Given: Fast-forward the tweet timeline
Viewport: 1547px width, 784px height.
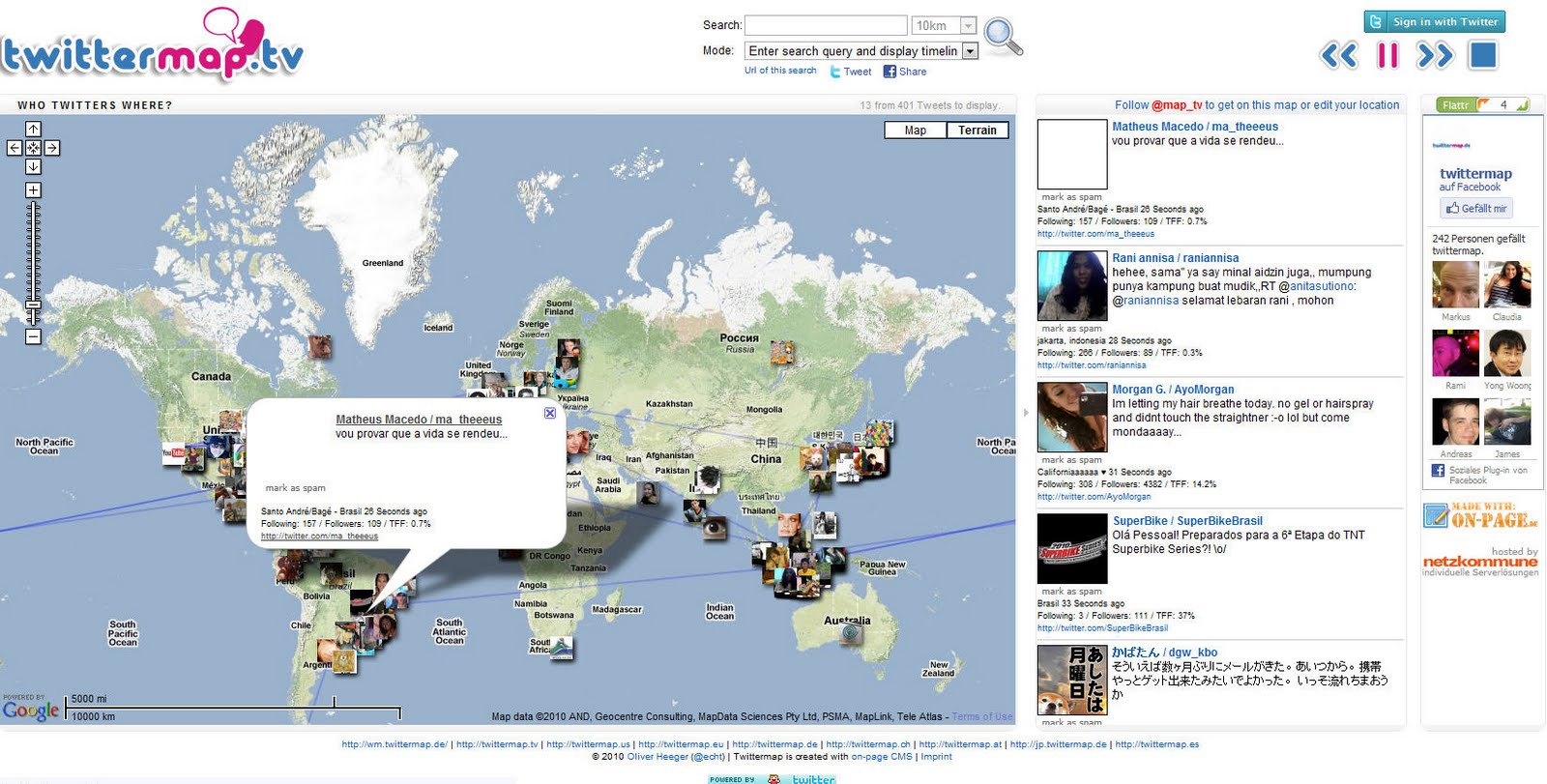Looking at the screenshot, I should click(1436, 55).
